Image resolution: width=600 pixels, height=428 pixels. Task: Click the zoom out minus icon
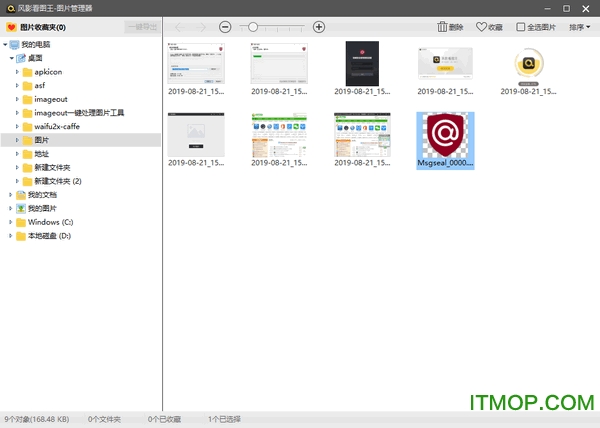click(x=225, y=27)
